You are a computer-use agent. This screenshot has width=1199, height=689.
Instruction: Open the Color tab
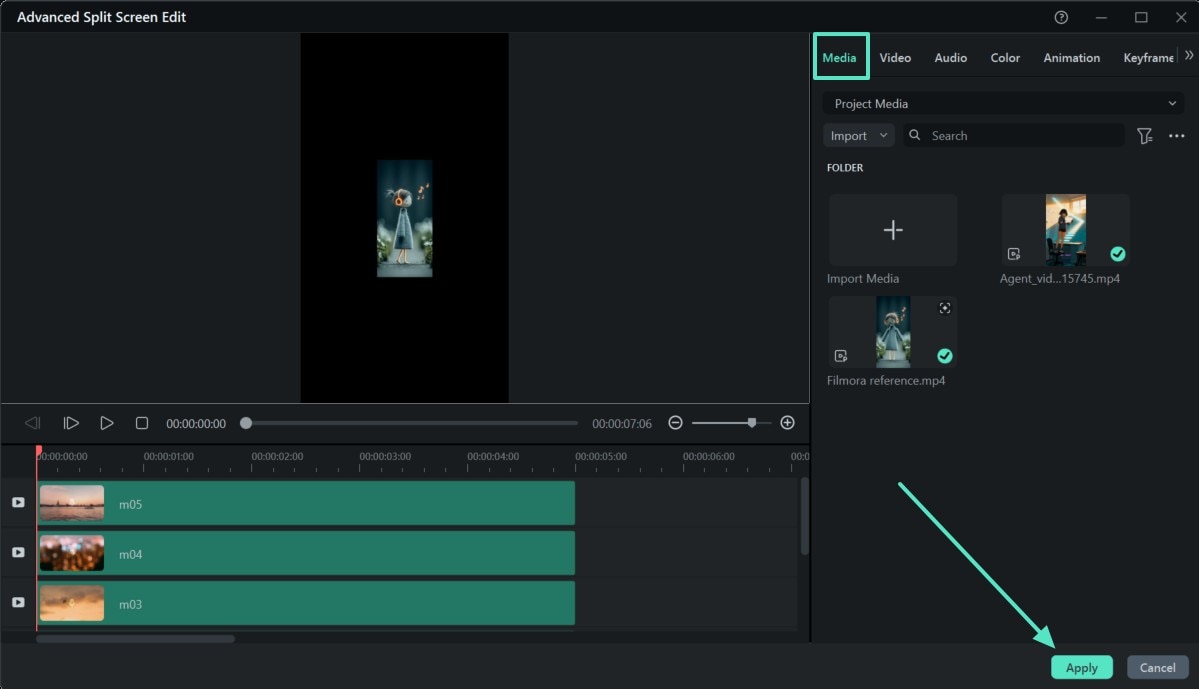[x=1005, y=57]
